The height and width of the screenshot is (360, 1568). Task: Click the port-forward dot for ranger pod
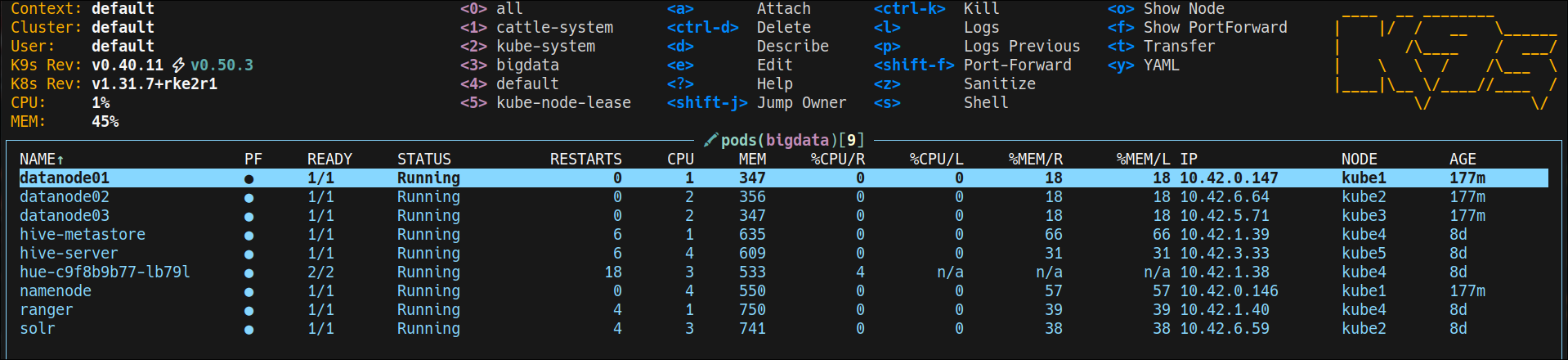click(x=249, y=310)
